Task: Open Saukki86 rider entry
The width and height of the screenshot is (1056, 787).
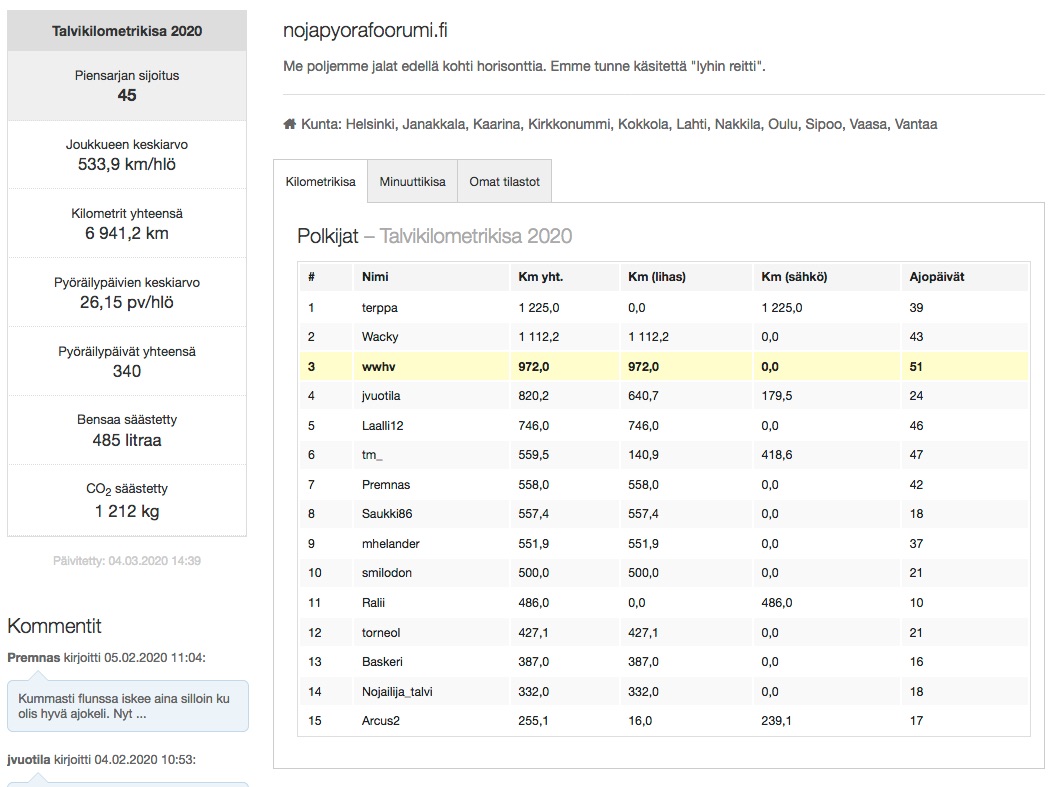Action: click(x=386, y=514)
